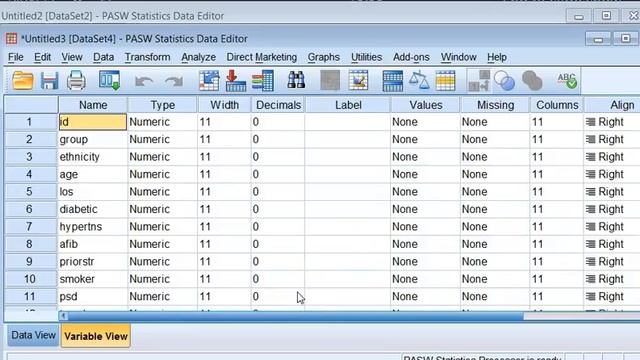Maximize the background Untitled2 DataSet2 window
Screen dimensions: 640x360
click(606, 16)
